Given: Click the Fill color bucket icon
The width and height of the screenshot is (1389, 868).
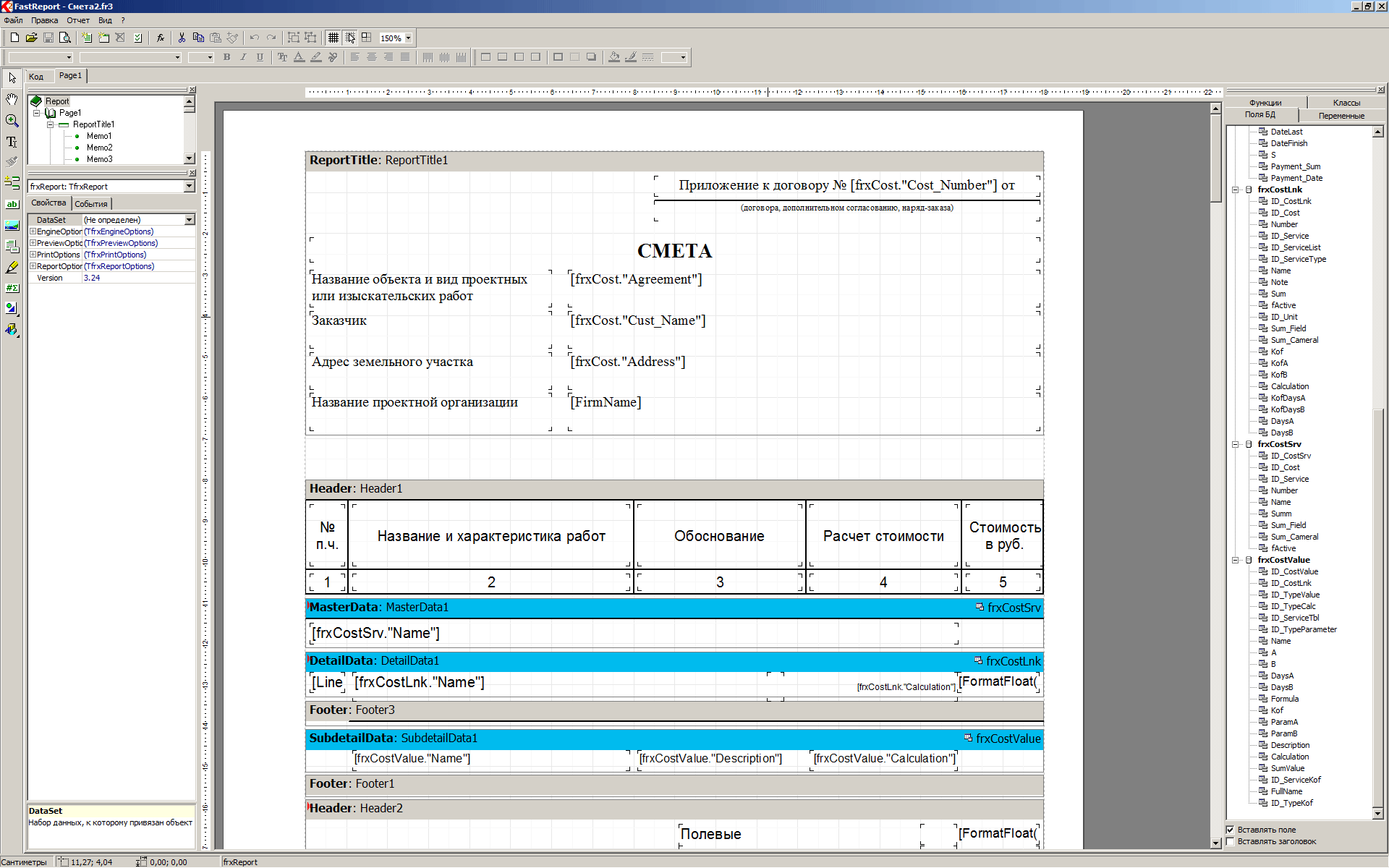Looking at the screenshot, I should (613, 57).
